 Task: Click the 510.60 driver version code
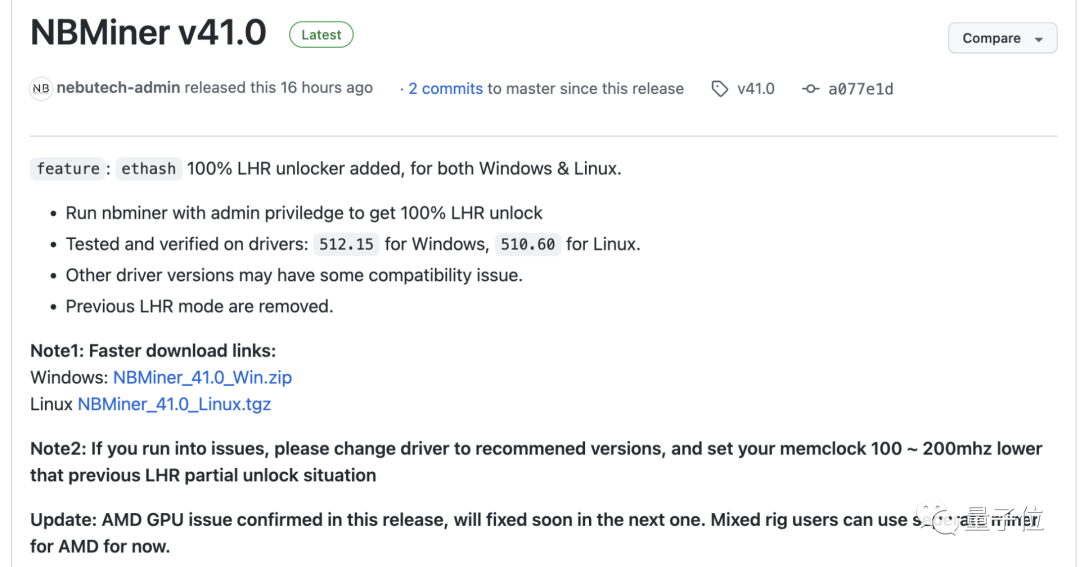click(529, 244)
